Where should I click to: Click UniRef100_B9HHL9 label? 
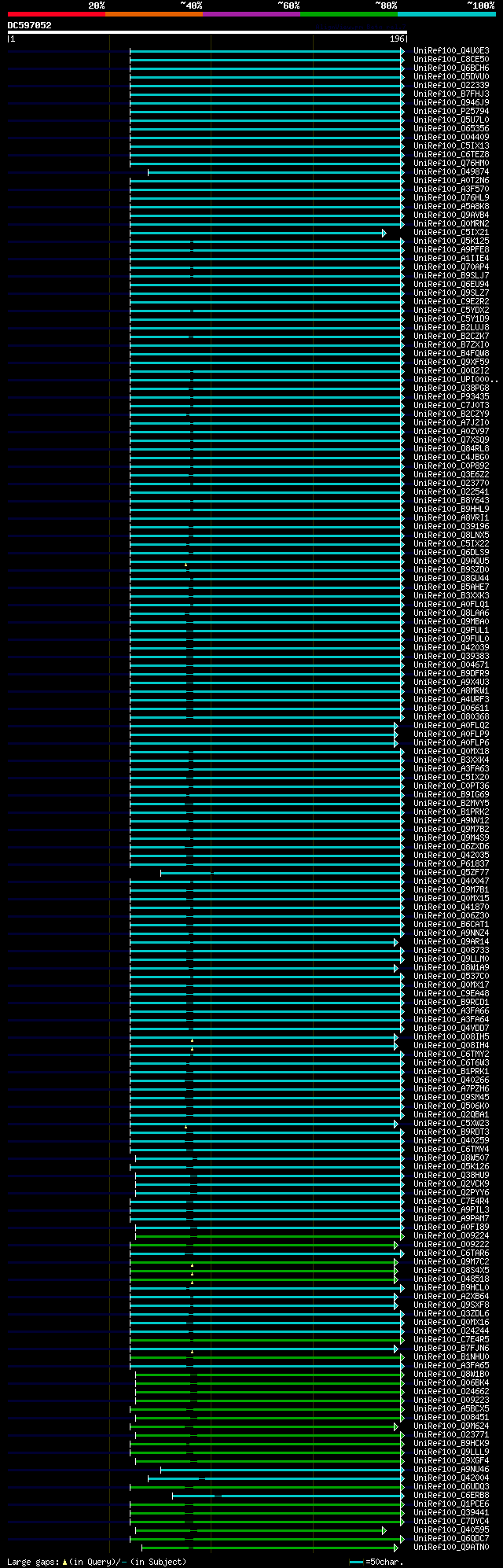tap(451, 509)
